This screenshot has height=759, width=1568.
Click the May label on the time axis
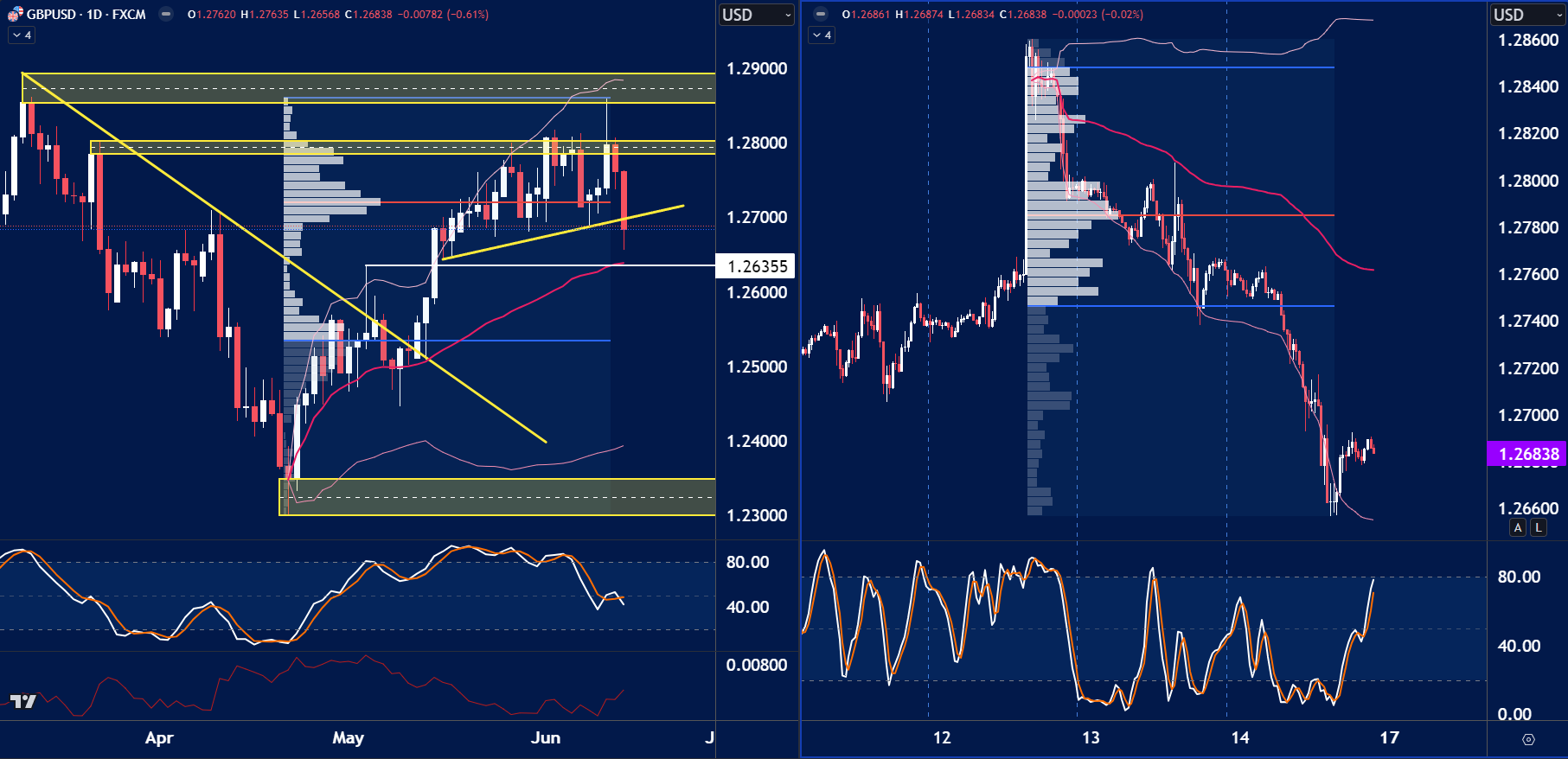pos(349,738)
